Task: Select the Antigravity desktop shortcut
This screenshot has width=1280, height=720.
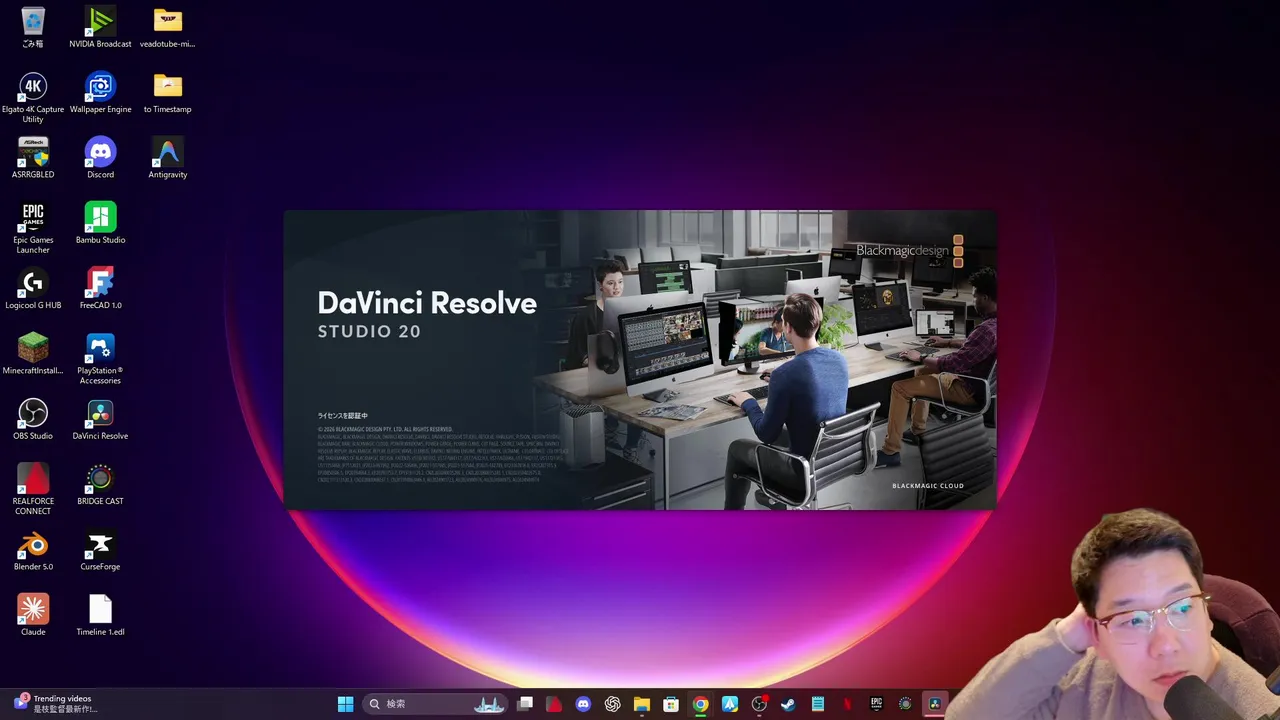Action: (x=167, y=157)
